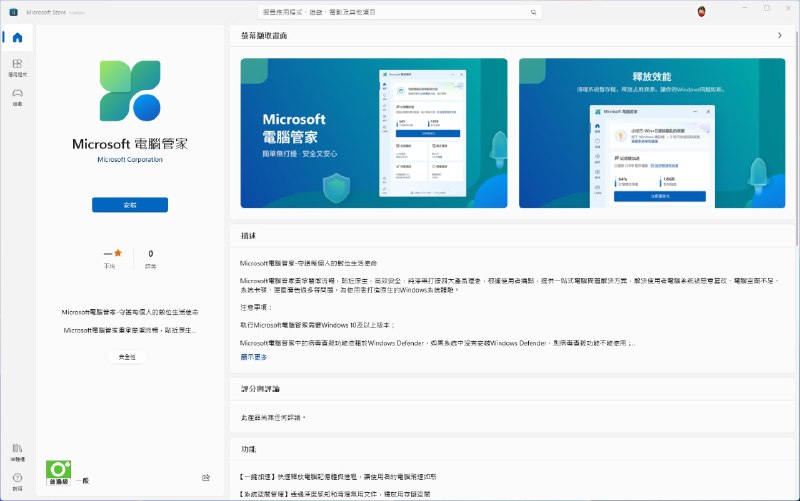This screenshot has width=800, height=501.
Task: Click the 描述 section heading
Action: (x=248, y=236)
